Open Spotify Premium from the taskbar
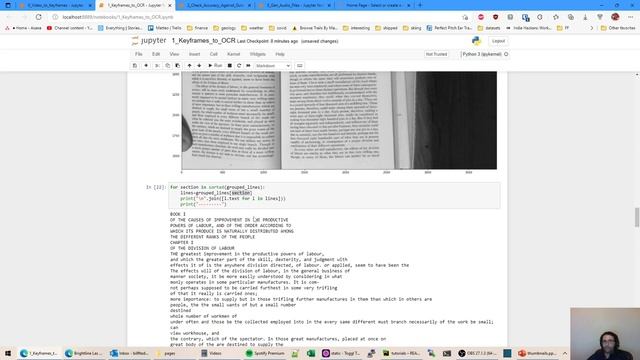640x360 pixels. [264, 353]
